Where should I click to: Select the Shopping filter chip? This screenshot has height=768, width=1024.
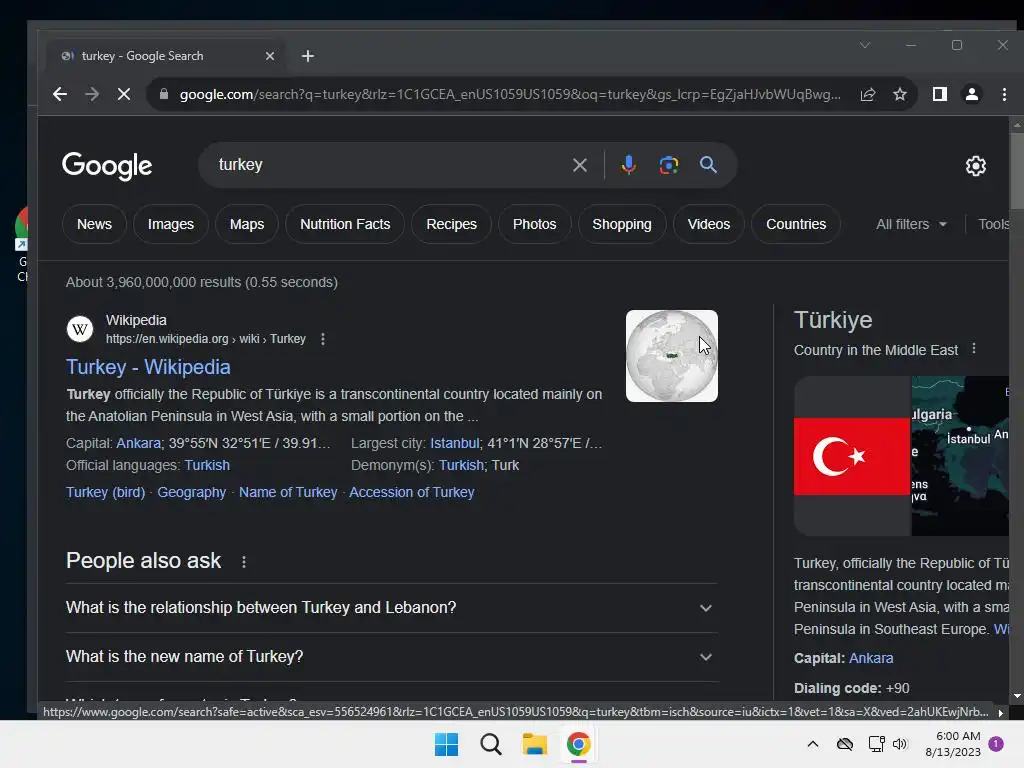point(622,224)
